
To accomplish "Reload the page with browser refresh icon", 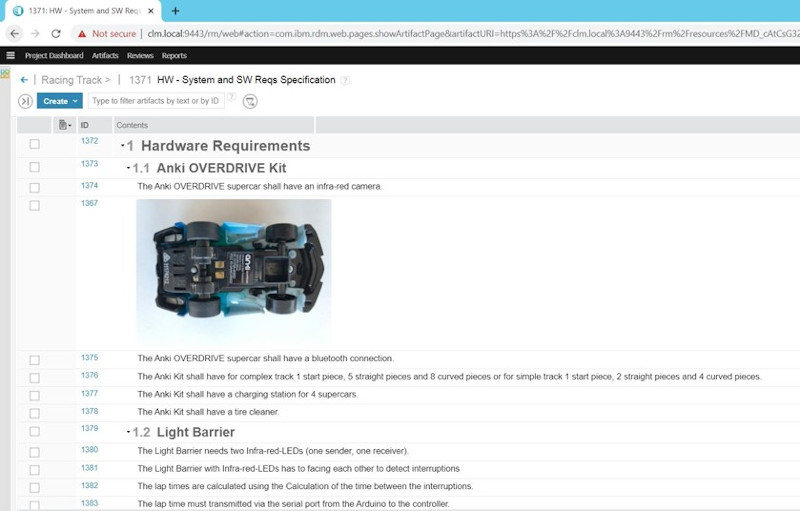I will pos(56,33).
